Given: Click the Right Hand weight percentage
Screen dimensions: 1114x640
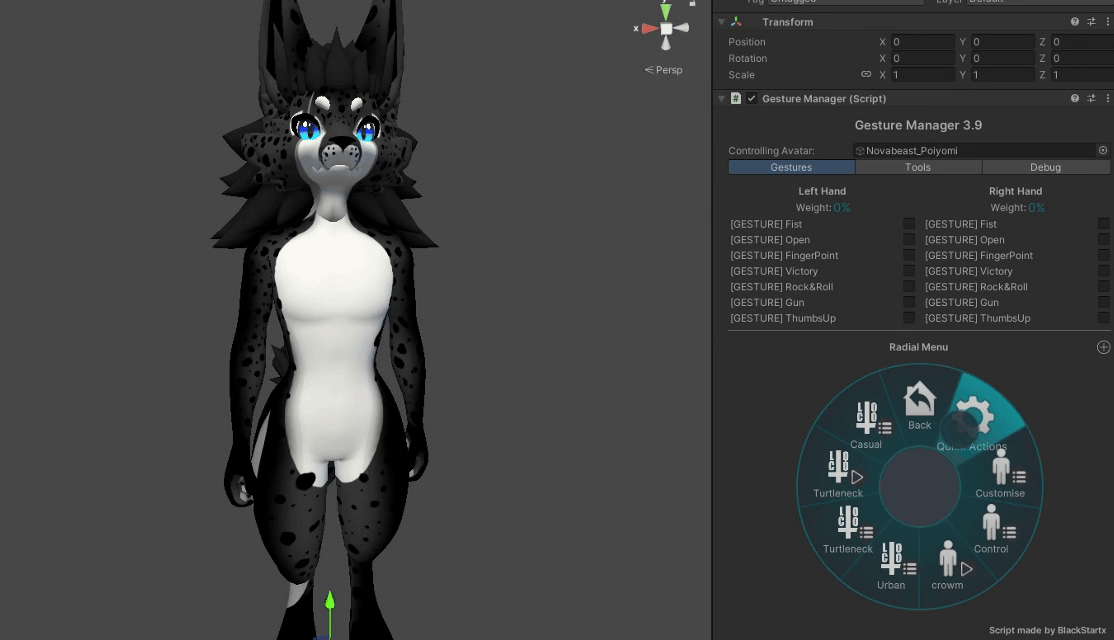Looking at the screenshot, I should (x=1037, y=207).
